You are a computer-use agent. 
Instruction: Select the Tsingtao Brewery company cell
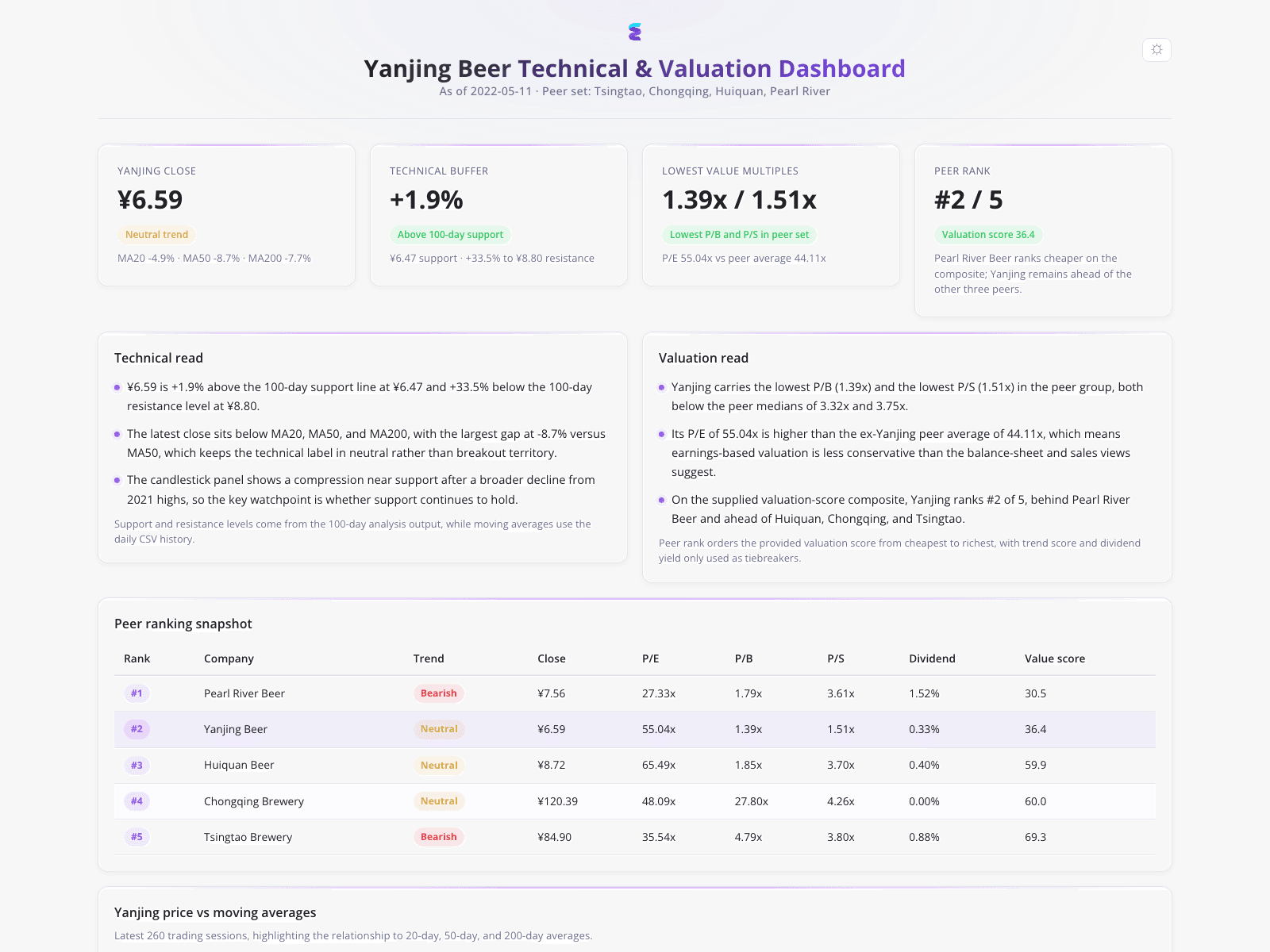pos(248,837)
